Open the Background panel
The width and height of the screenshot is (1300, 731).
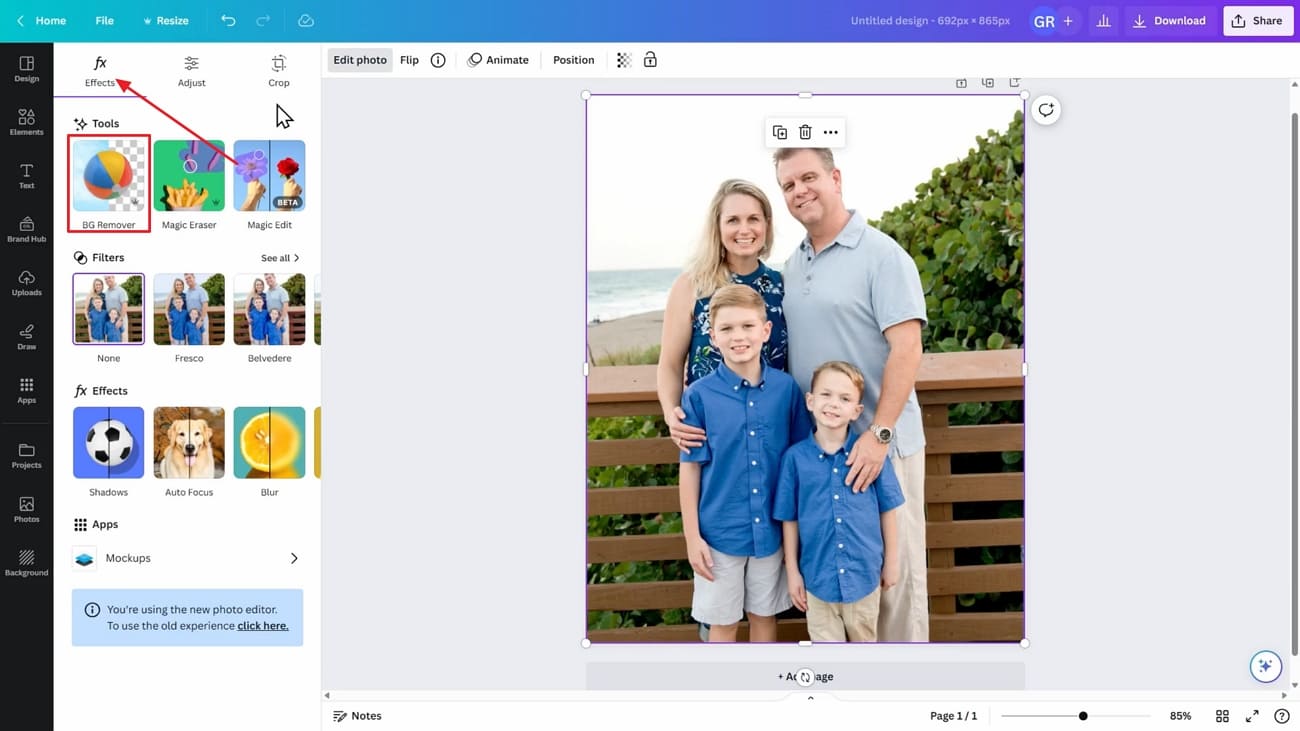(x=27, y=563)
